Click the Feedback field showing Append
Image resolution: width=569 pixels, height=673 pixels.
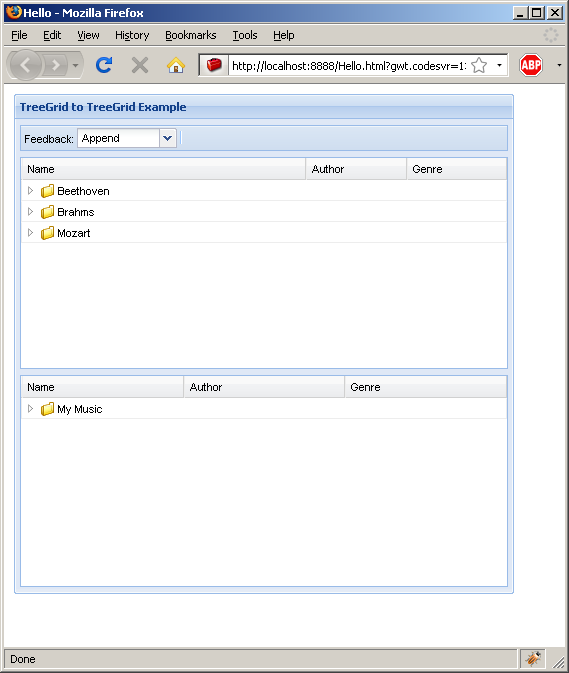[118, 138]
